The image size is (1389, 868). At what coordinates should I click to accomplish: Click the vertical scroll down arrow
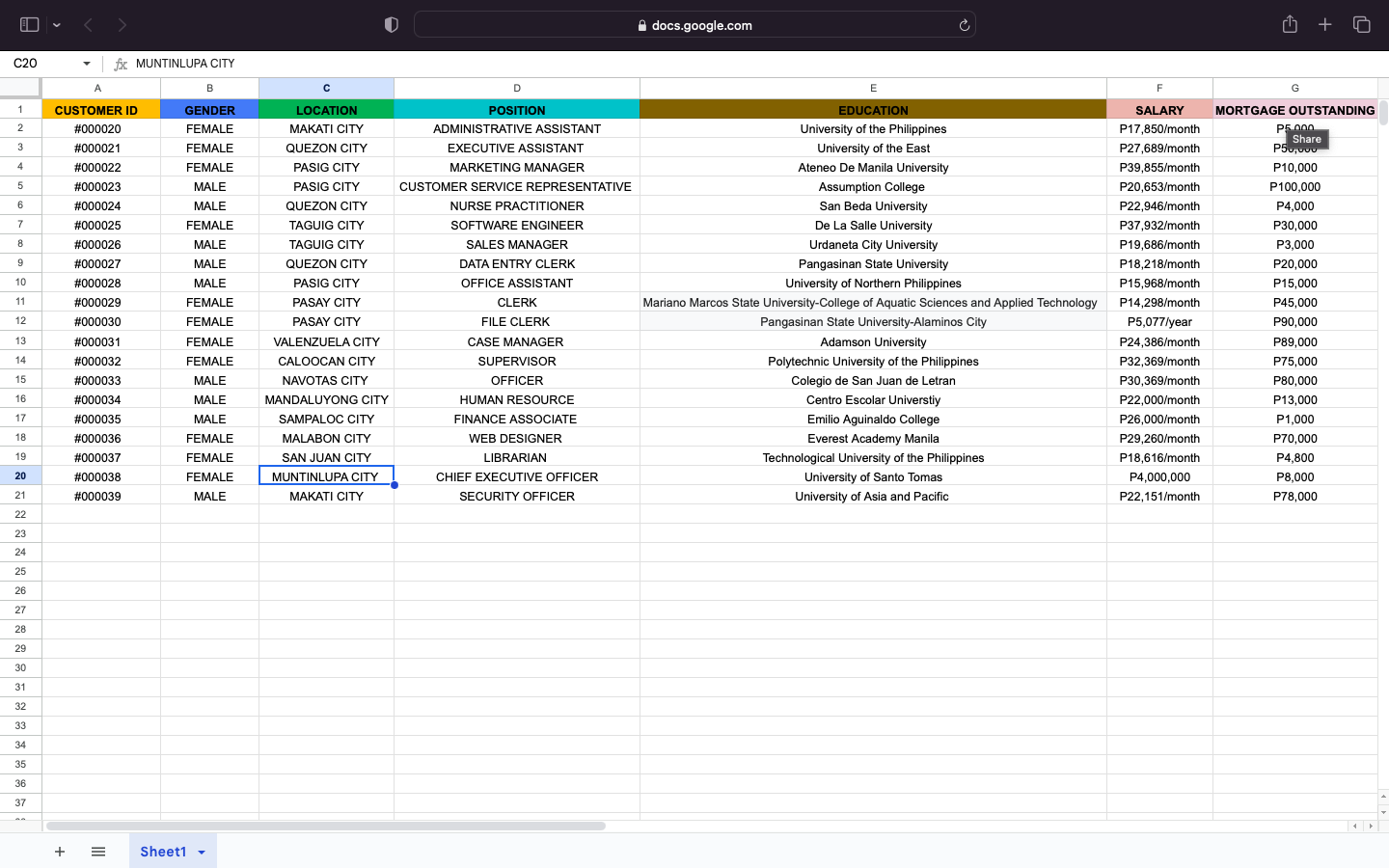[1383, 812]
